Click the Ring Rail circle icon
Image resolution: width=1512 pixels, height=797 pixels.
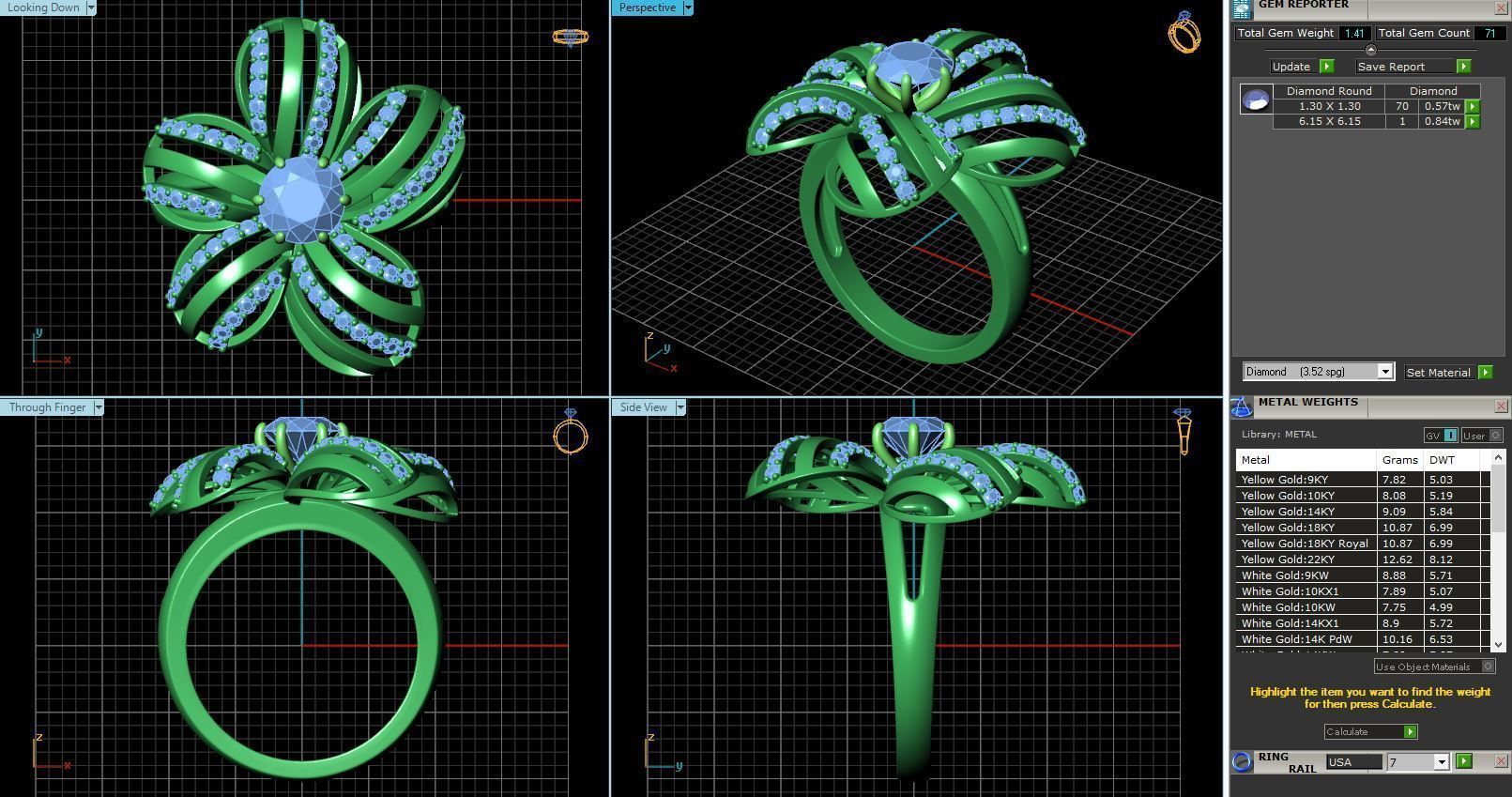click(1242, 761)
